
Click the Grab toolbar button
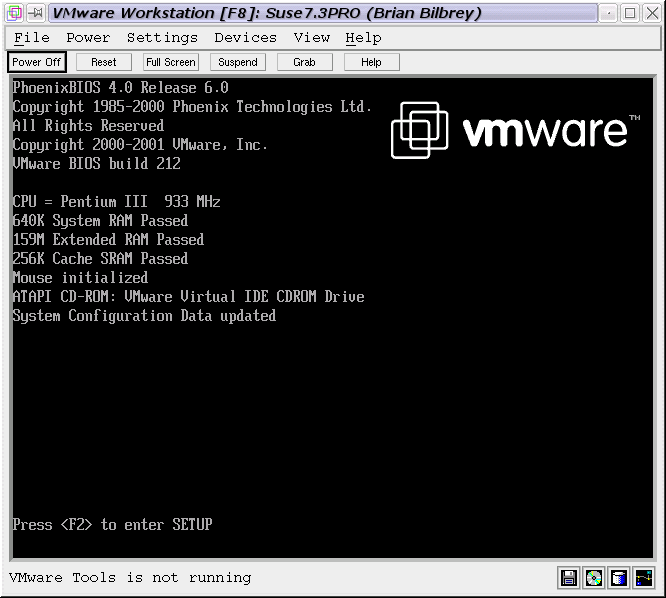click(304, 62)
